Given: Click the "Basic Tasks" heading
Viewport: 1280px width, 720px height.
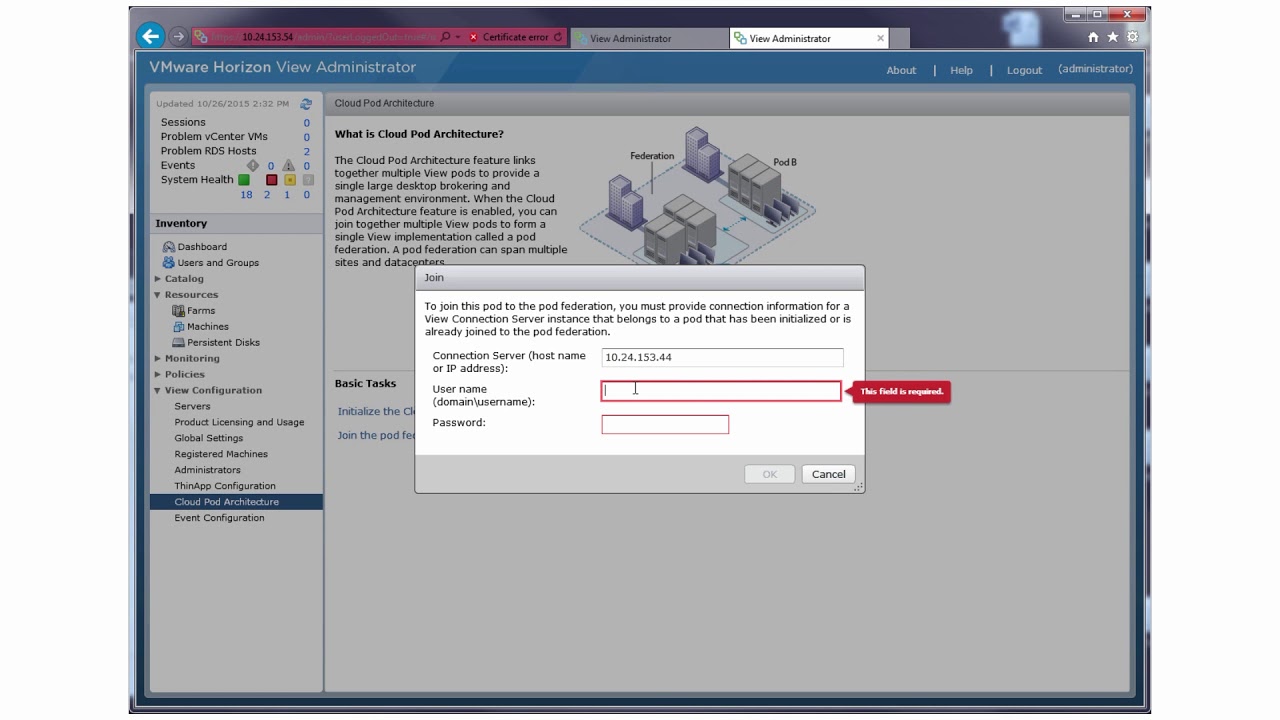Looking at the screenshot, I should coord(365,384).
